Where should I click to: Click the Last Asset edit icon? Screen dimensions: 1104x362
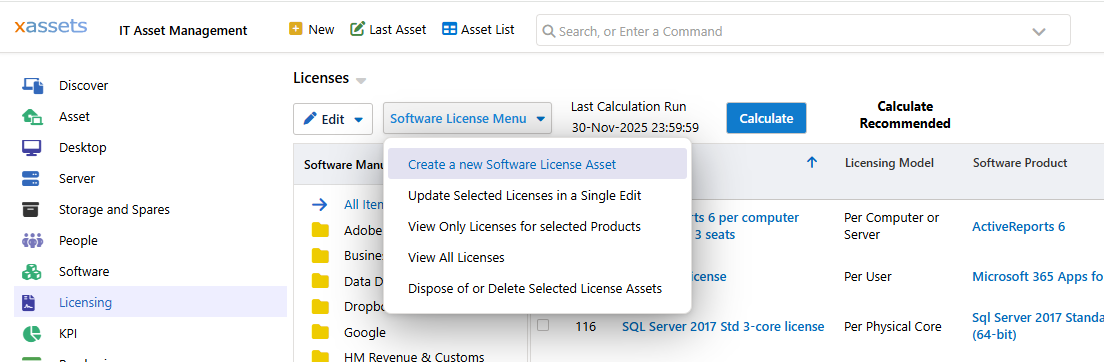click(357, 29)
